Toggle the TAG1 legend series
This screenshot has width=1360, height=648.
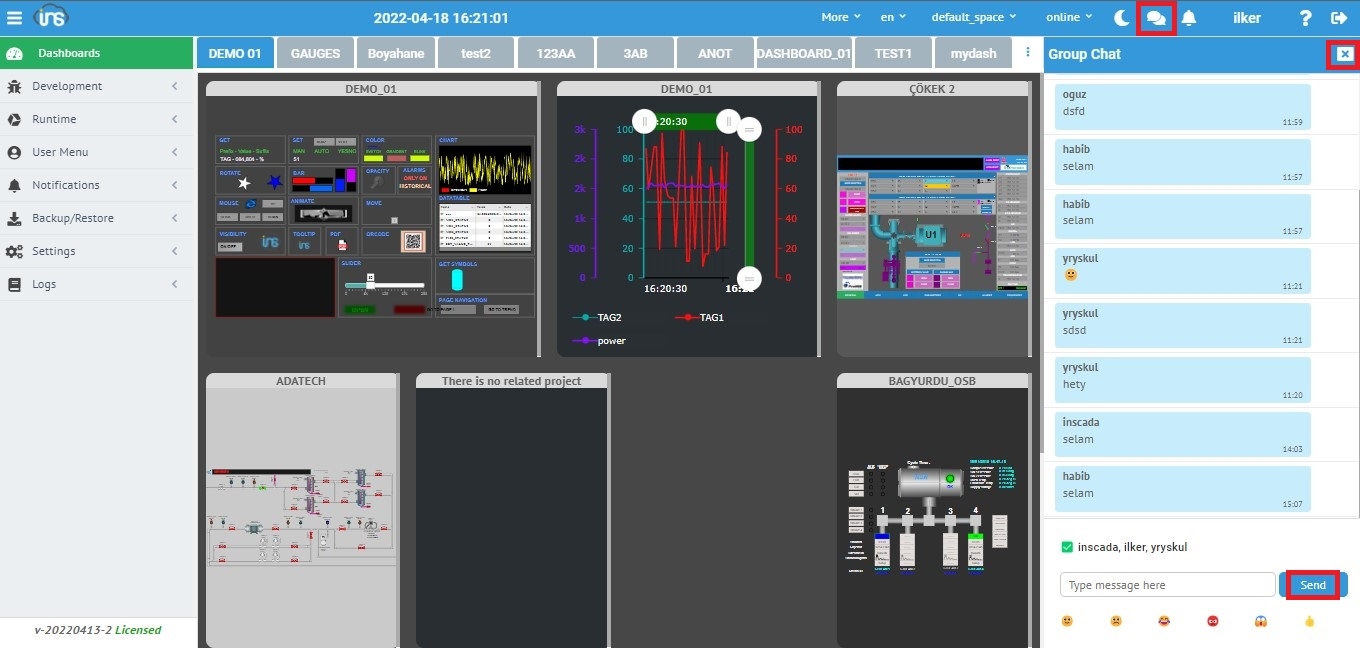point(699,317)
